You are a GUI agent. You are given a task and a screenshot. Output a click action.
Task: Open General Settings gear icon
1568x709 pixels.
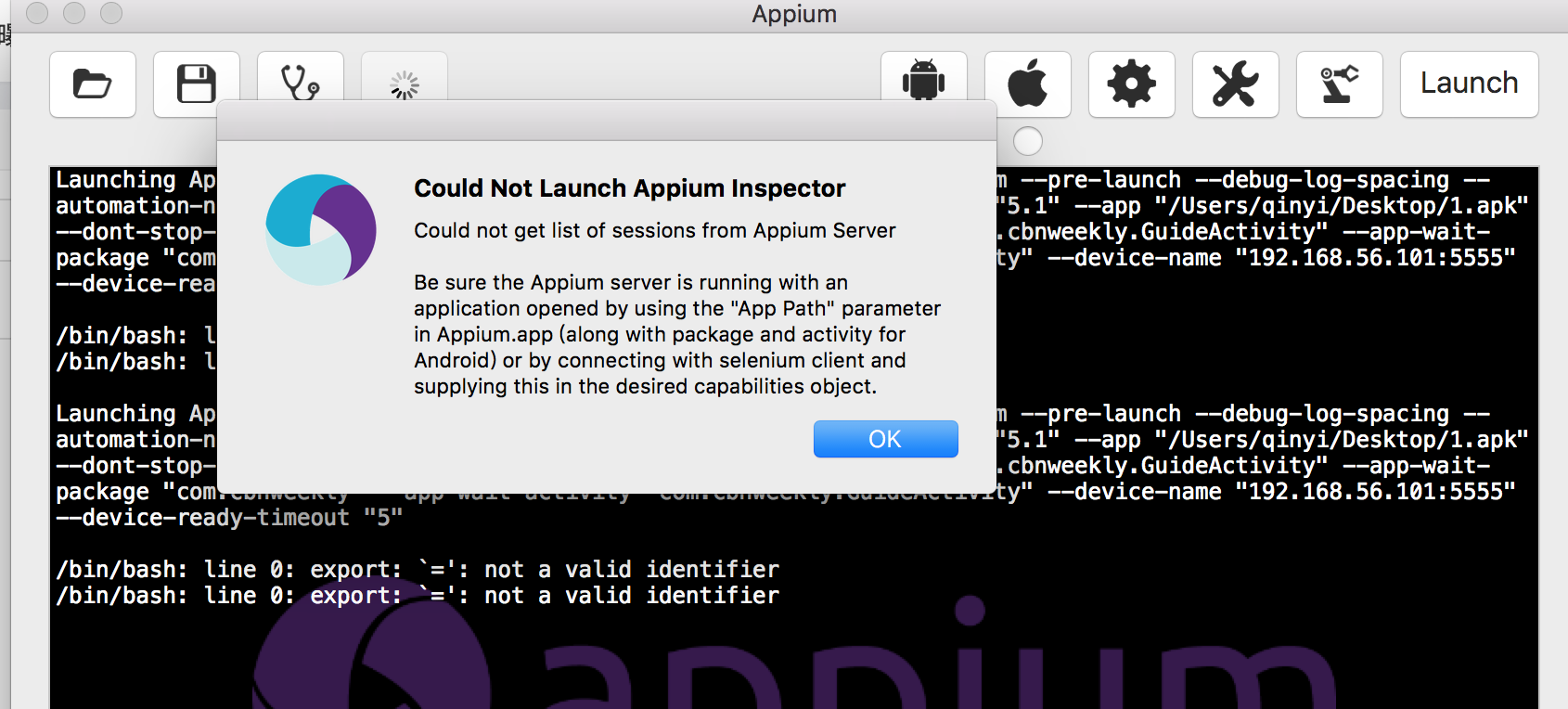tap(1132, 84)
